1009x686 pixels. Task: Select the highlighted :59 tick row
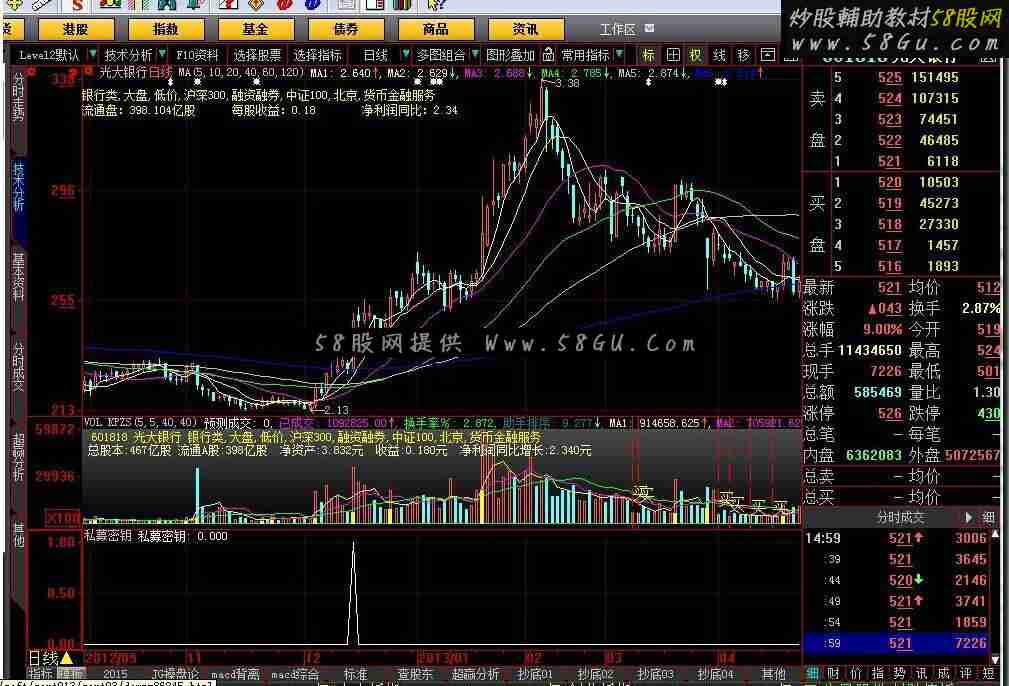[895, 643]
